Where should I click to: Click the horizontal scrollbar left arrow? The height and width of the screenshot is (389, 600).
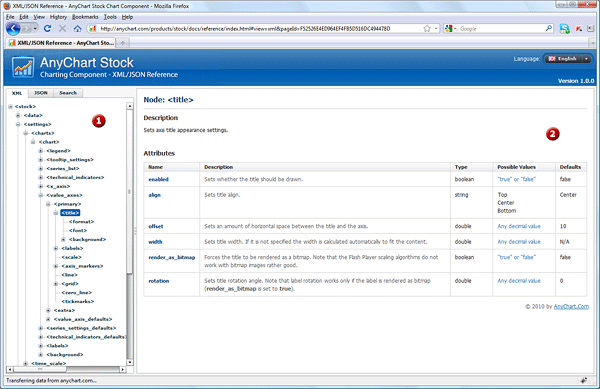[x=10, y=369]
